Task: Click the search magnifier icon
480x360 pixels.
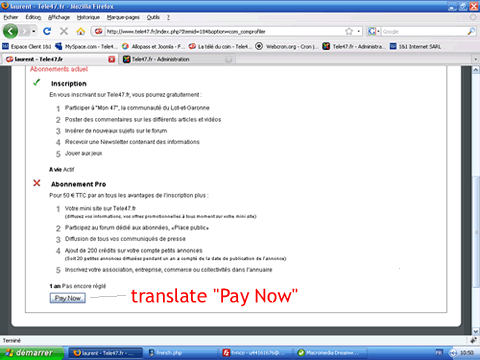Action: click(471, 31)
